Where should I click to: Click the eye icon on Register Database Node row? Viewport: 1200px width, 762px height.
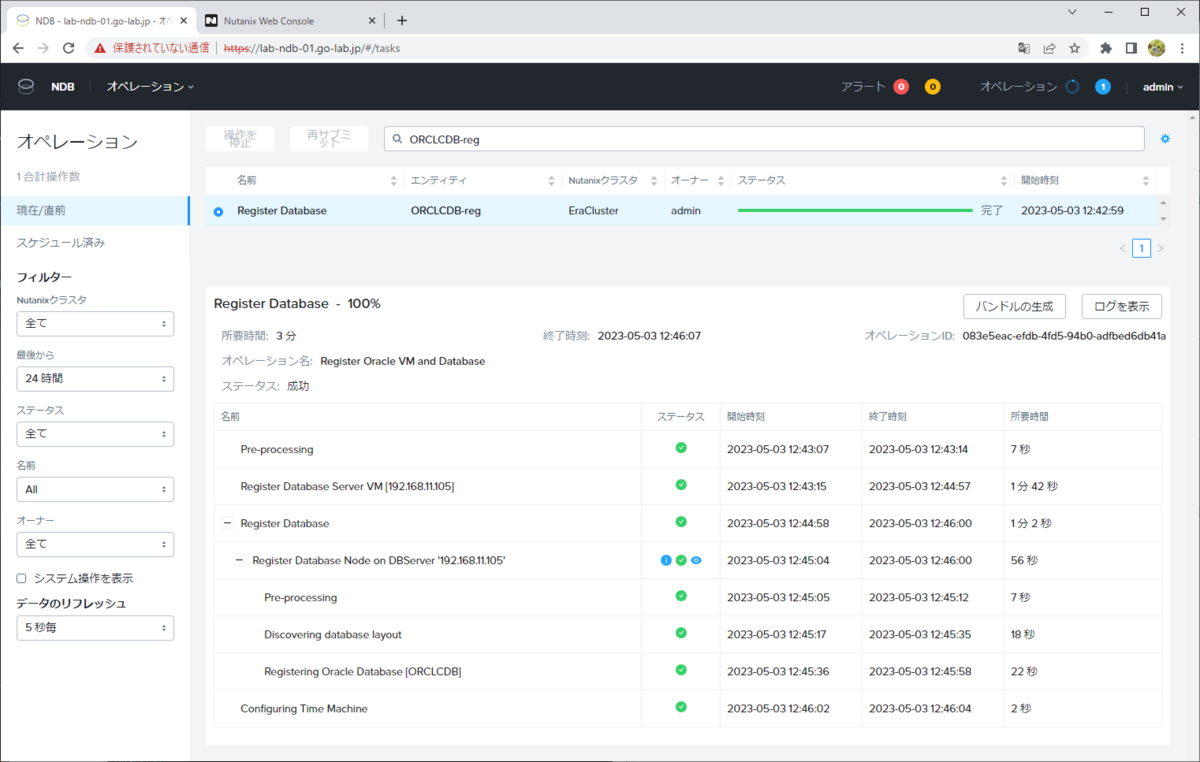pyautogui.click(x=696, y=560)
